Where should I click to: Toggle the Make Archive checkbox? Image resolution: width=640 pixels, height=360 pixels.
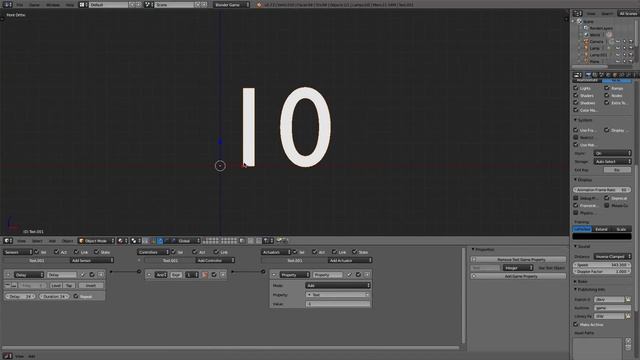point(576,324)
